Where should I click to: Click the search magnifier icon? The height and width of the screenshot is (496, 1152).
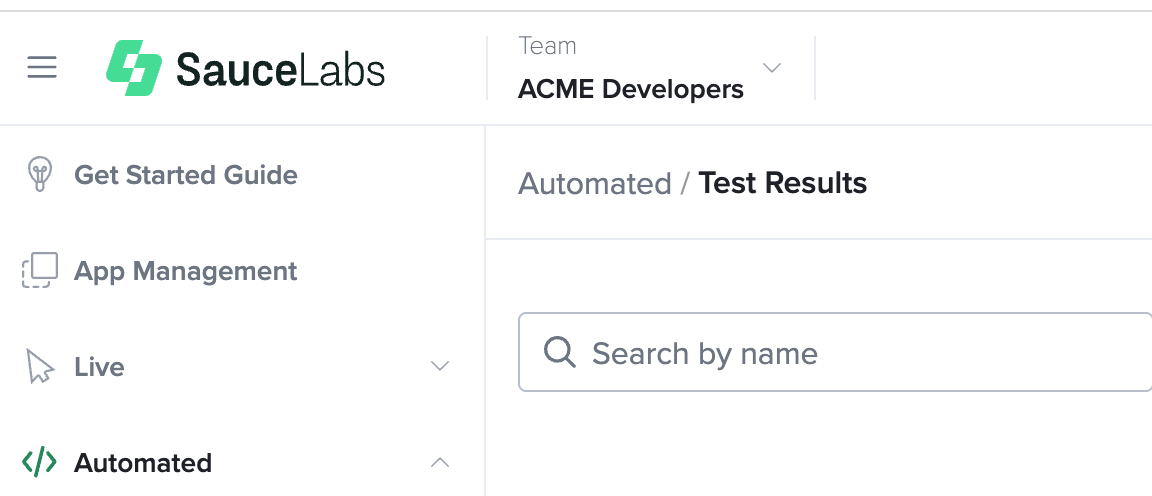[x=559, y=353]
